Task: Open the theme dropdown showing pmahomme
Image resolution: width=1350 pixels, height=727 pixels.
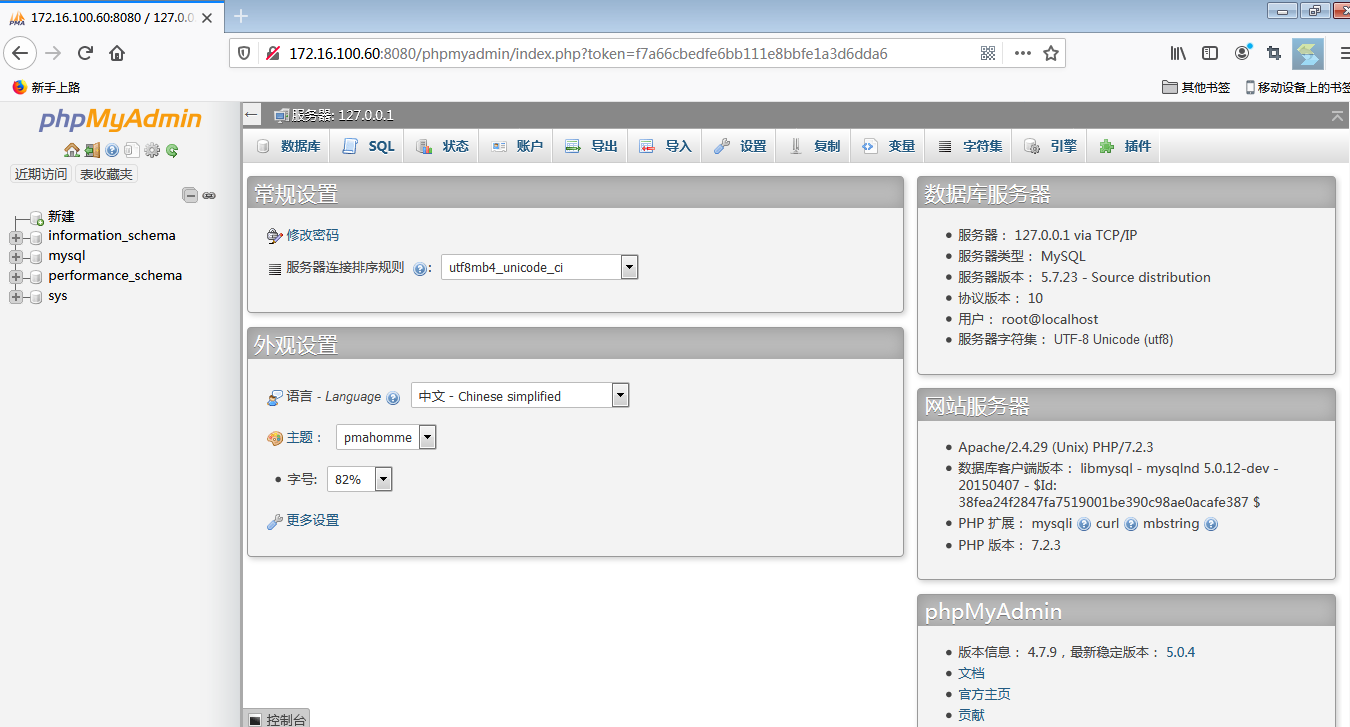Action: coord(386,437)
